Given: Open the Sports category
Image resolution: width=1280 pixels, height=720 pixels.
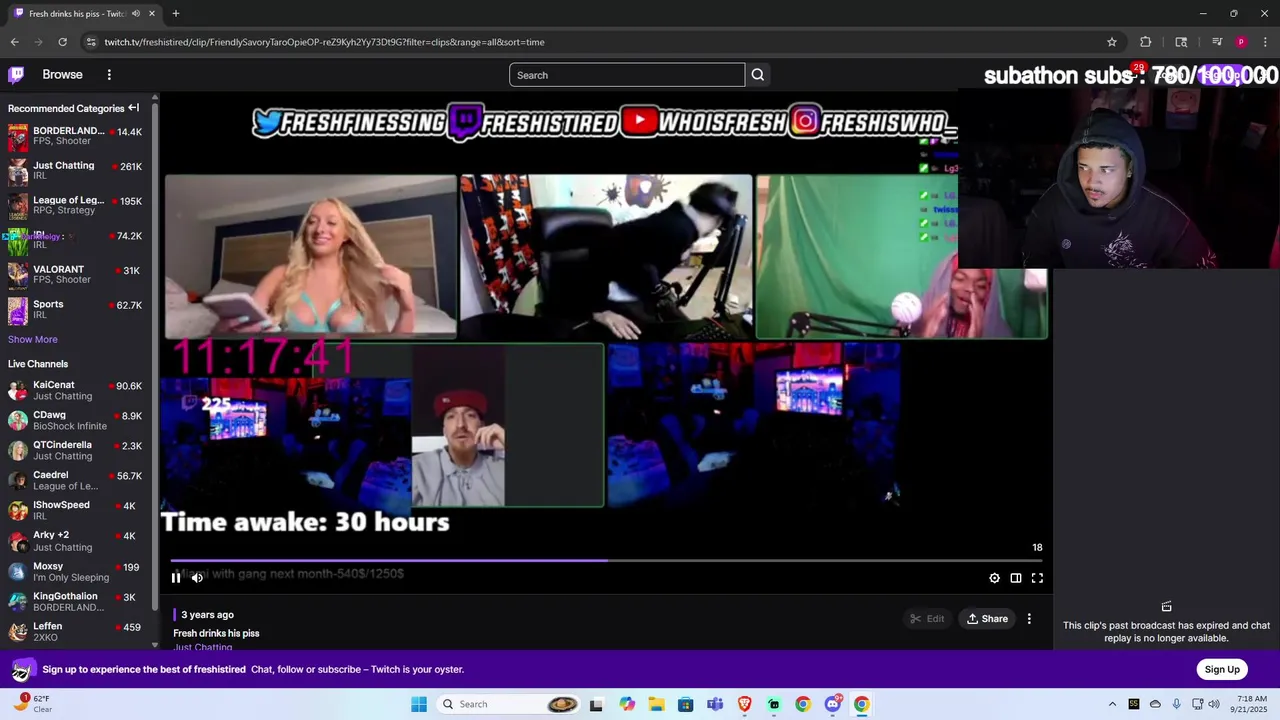Looking at the screenshot, I should click(x=76, y=310).
